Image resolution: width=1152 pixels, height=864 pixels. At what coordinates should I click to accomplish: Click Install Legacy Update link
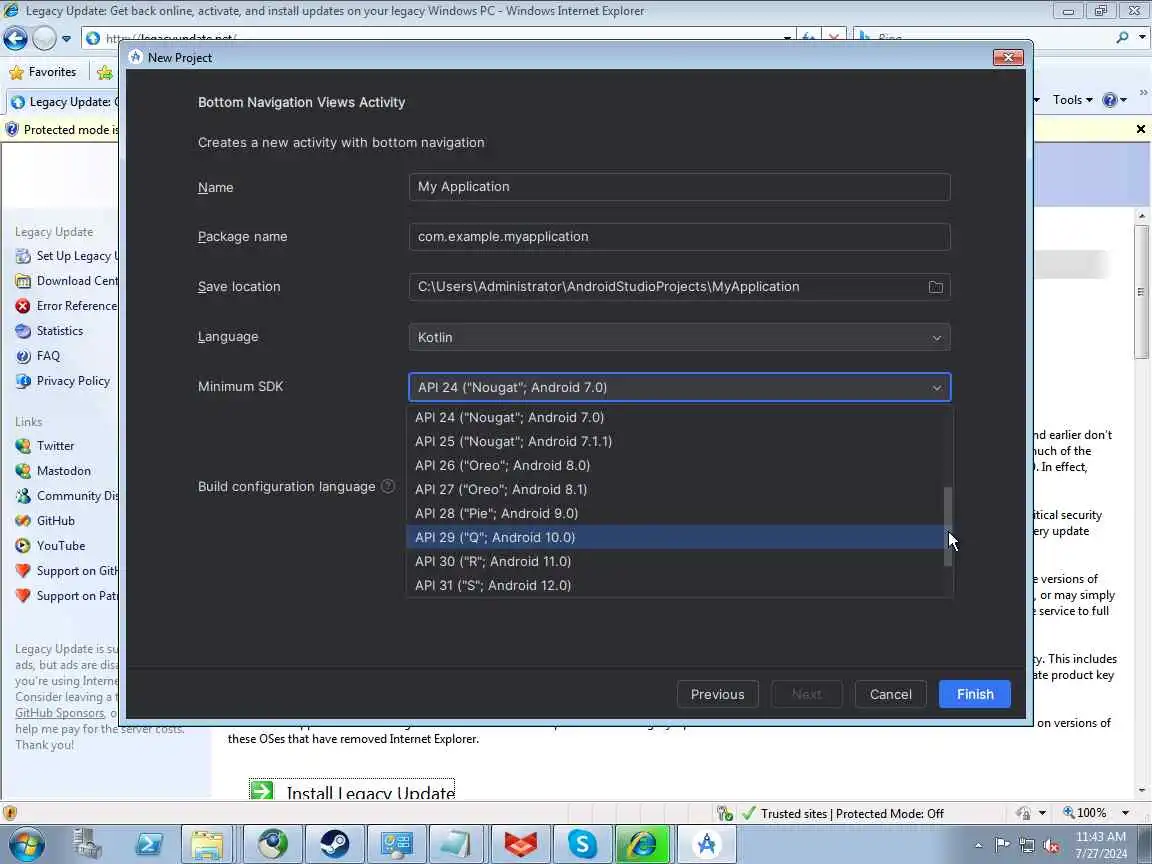pos(352,792)
